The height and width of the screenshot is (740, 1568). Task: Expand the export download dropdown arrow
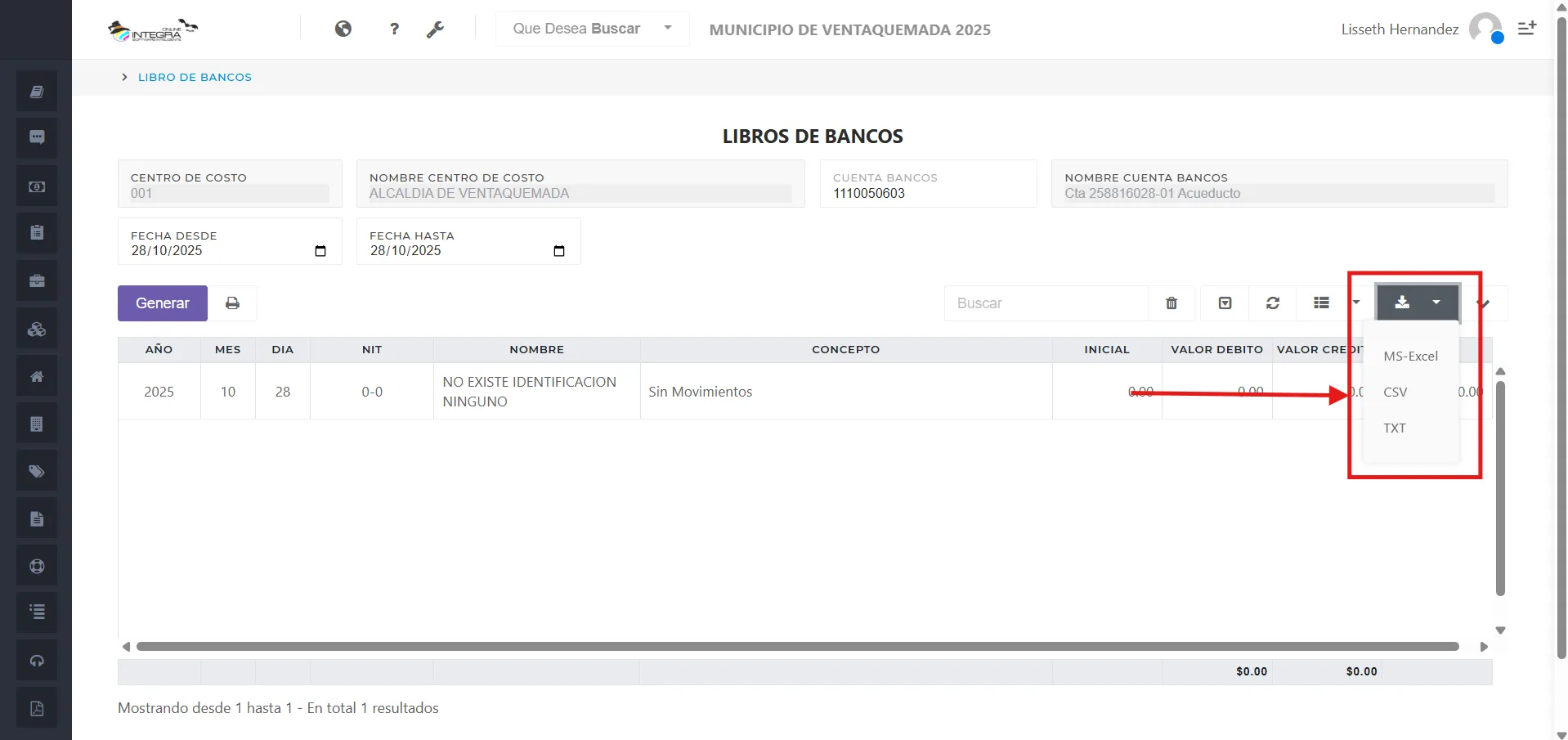point(1436,303)
